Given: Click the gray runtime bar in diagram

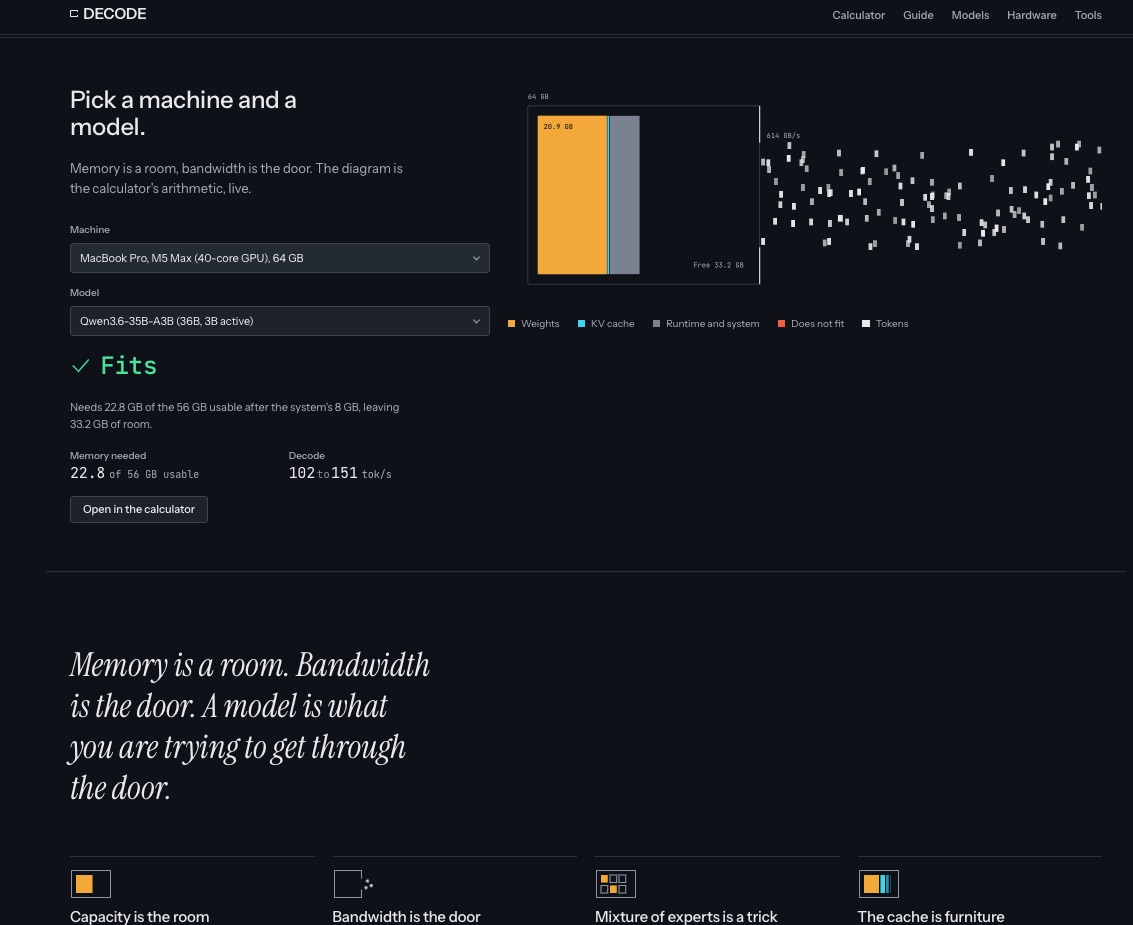Looking at the screenshot, I should coord(625,195).
